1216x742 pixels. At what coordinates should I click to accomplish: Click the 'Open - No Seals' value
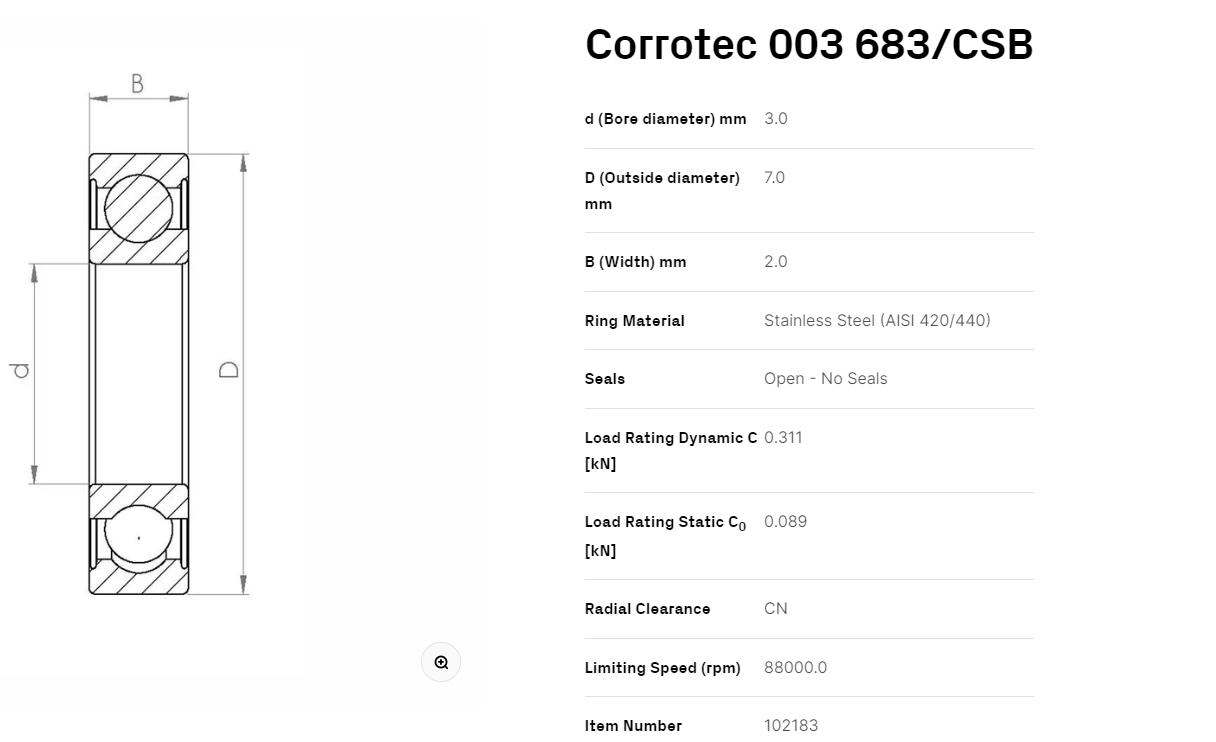(x=825, y=379)
